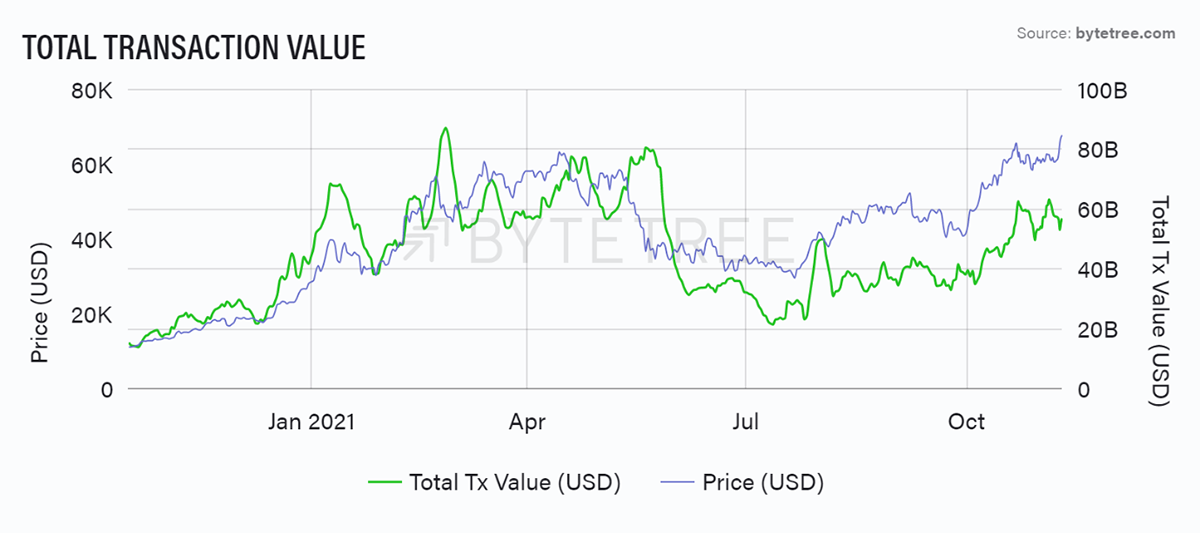Click the 60K price axis tick
Viewport: 1200px width, 533px height.
tap(91, 165)
